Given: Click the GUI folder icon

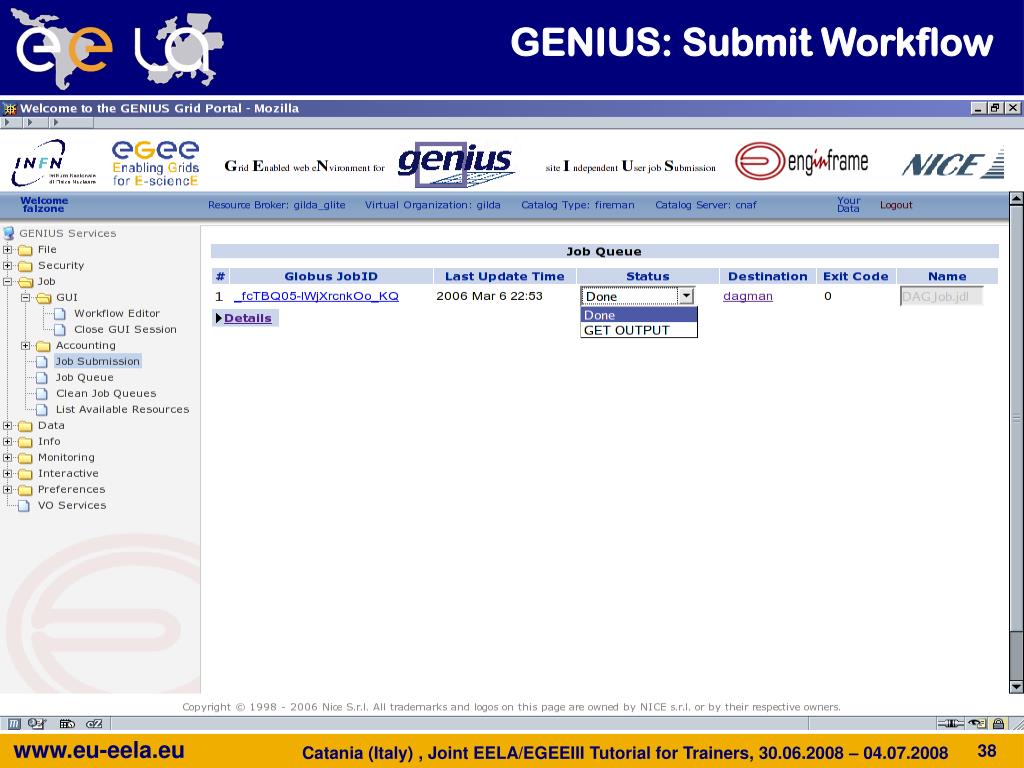Looking at the screenshot, I should click(x=44, y=298).
